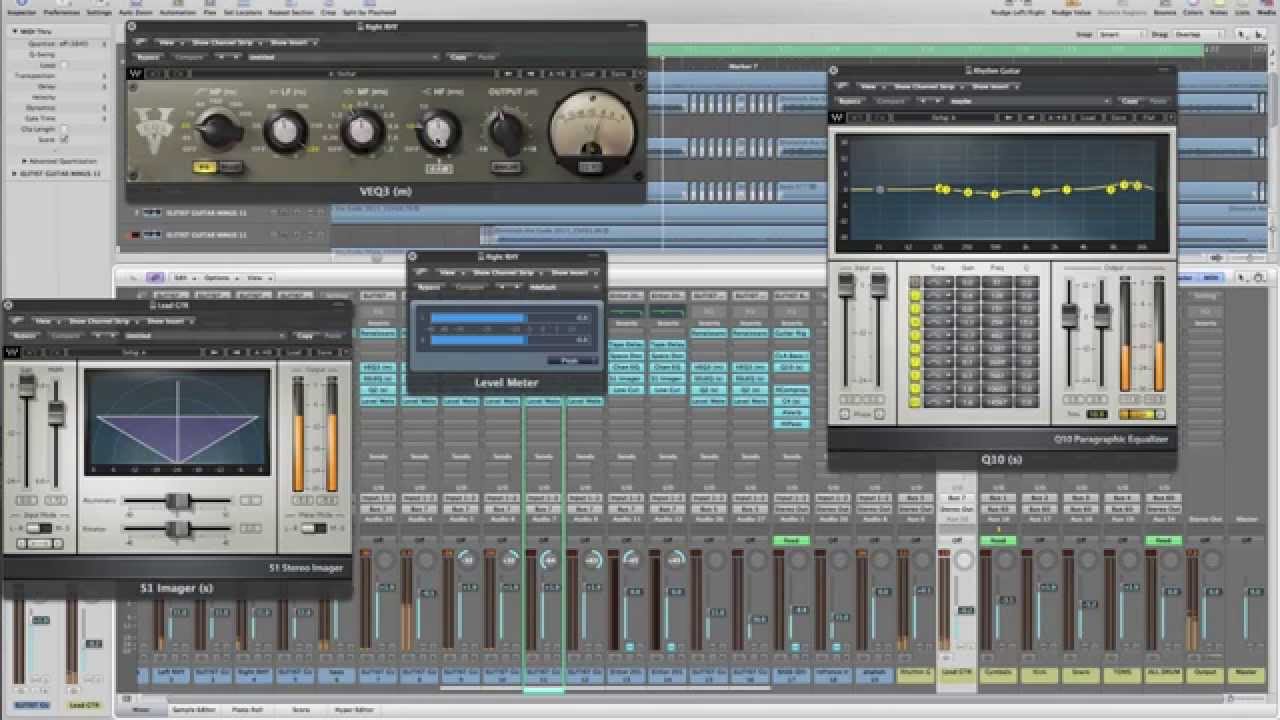The height and width of the screenshot is (720, 1280).
Task: Toggle Bypass in the S1 Imager window
Action: click(x=25, y=336)
